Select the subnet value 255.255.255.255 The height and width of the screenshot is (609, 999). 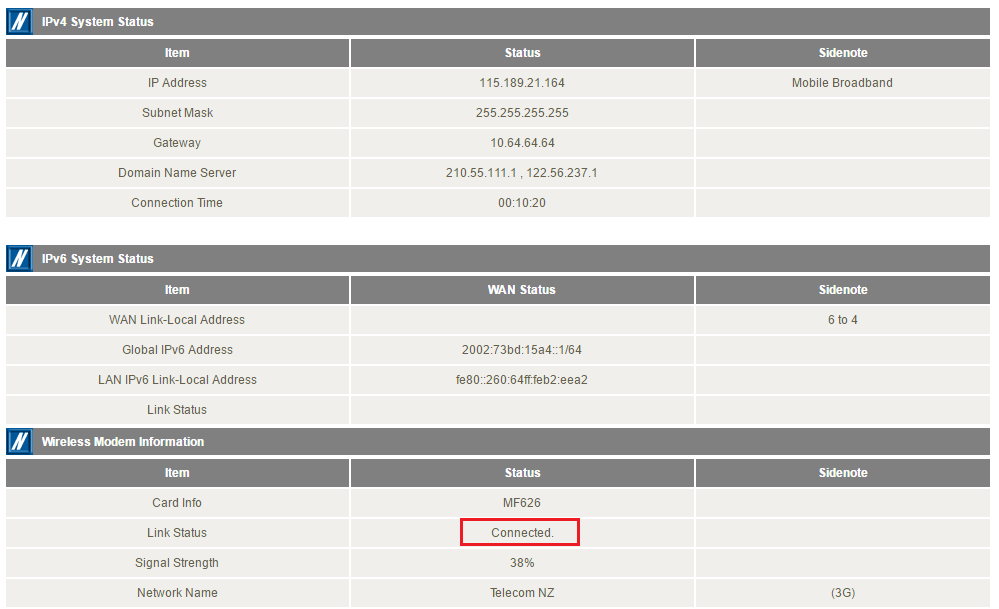[x=522, y=113]
